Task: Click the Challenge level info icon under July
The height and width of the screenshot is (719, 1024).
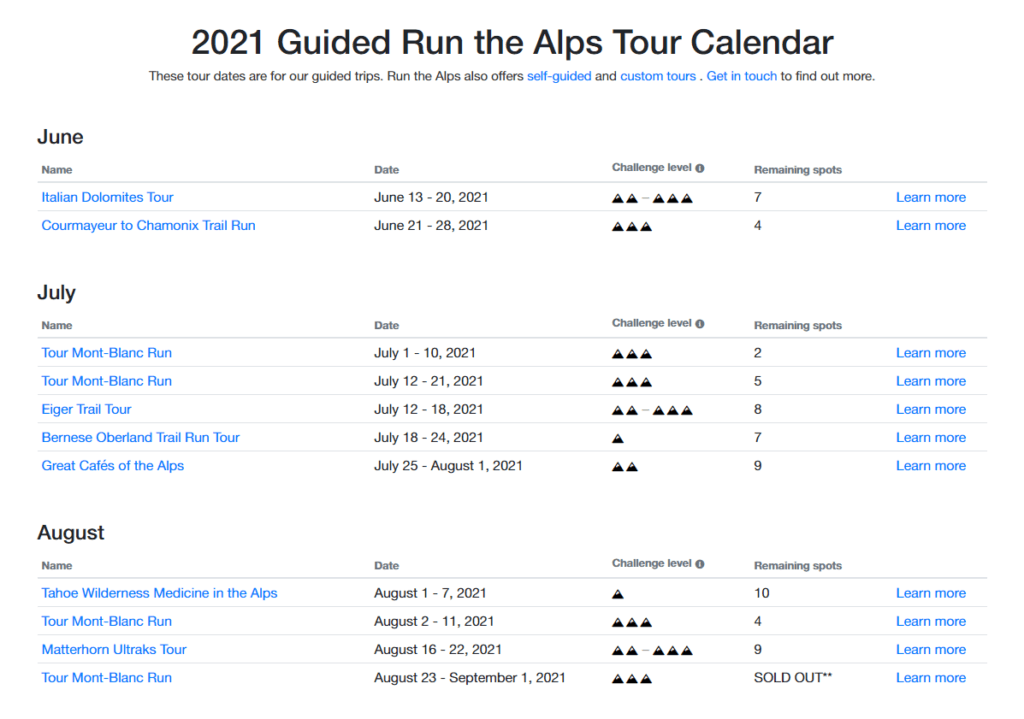Action: (700, 324)
